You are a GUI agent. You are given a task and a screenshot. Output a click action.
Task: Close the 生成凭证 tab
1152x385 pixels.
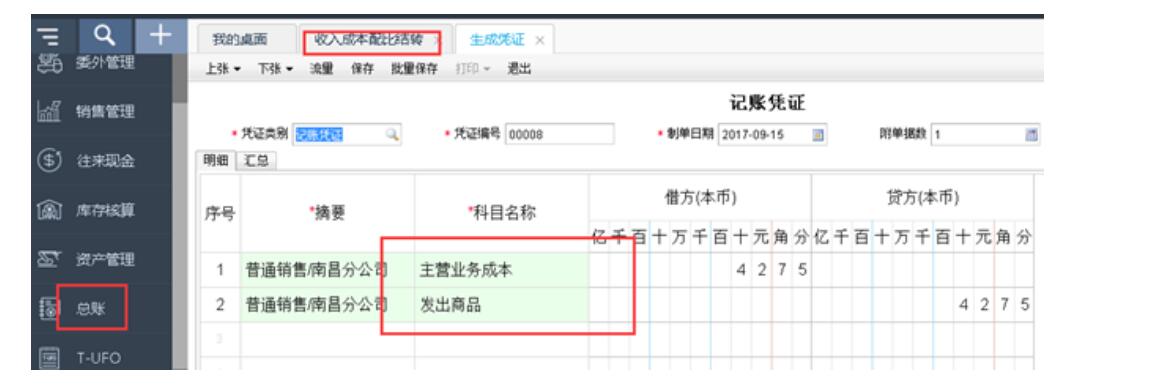click(539, 40)
